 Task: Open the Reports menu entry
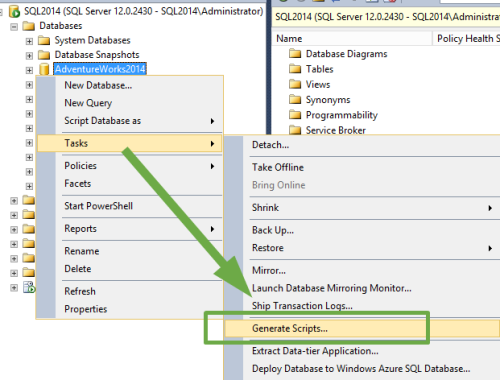129,229
